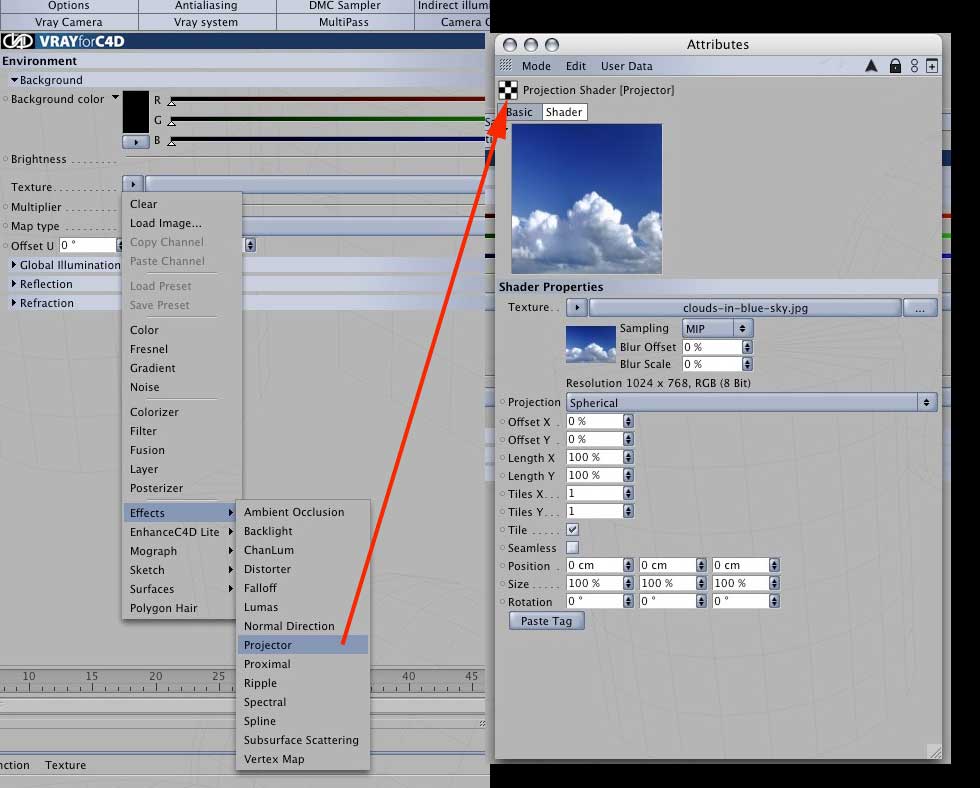Click the Length Y input field
Image resolution: width=980 pixels, height=788 pixels.
click(x=594, y=475)
